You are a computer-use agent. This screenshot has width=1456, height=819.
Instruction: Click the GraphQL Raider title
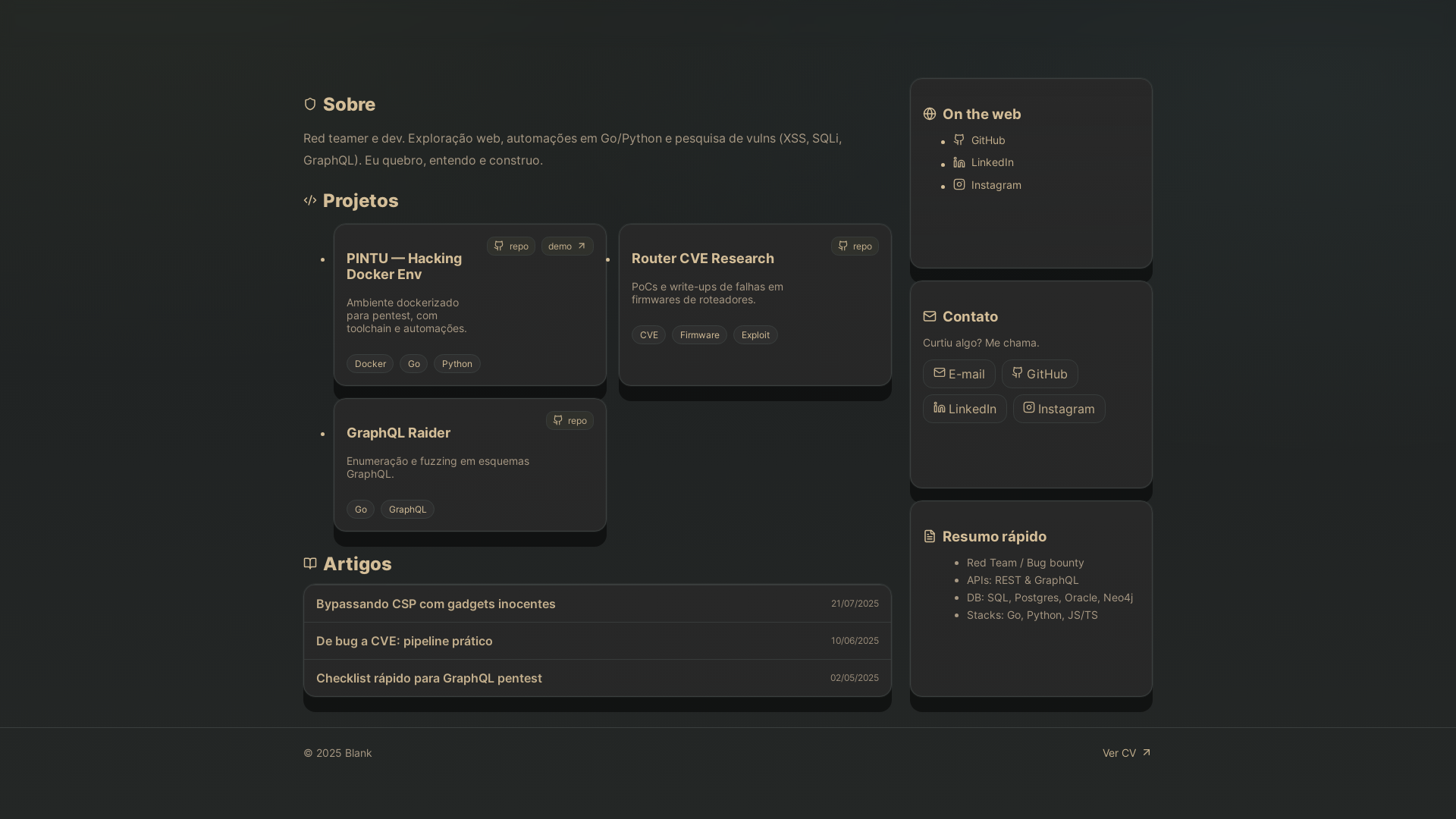point(398,433)
